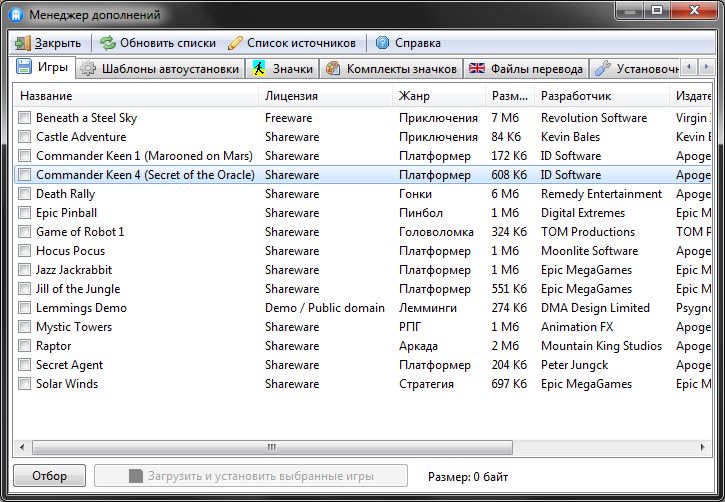725x502 pixels.
Task: Click the running man icon on Значки tab
Action: (x=260, y=69)
